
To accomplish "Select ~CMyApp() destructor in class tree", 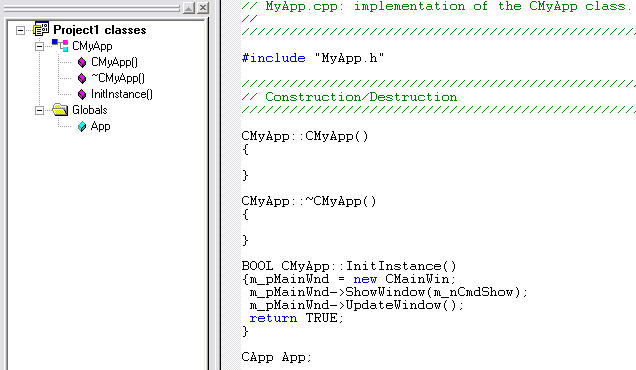I will (118, 78).
